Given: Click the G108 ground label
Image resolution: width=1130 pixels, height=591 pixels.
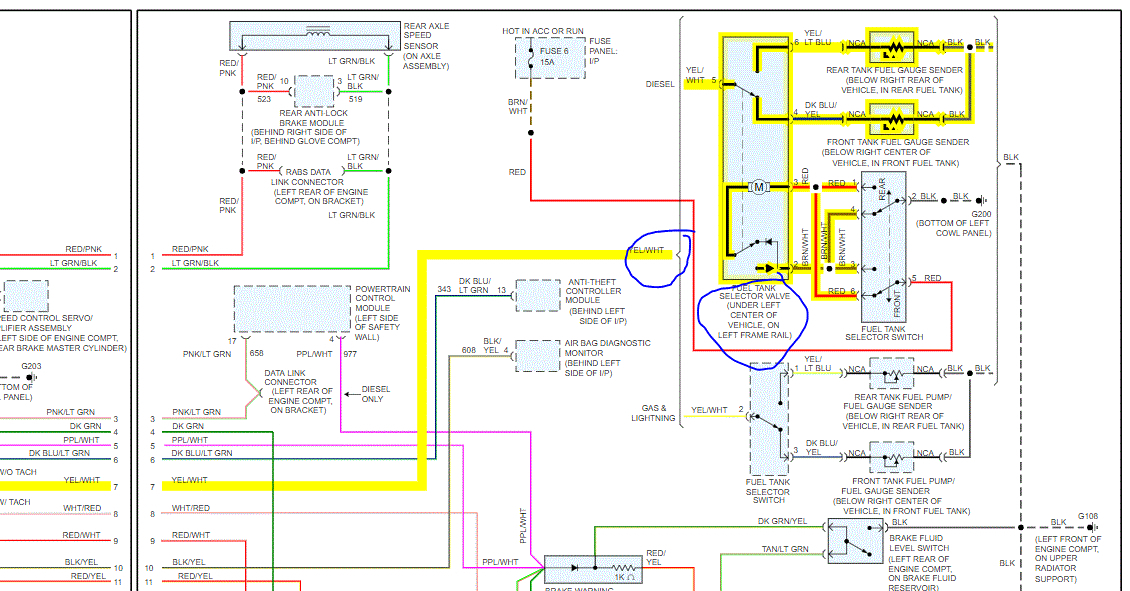Looking at the screenshot, I should coord(1088,516).
